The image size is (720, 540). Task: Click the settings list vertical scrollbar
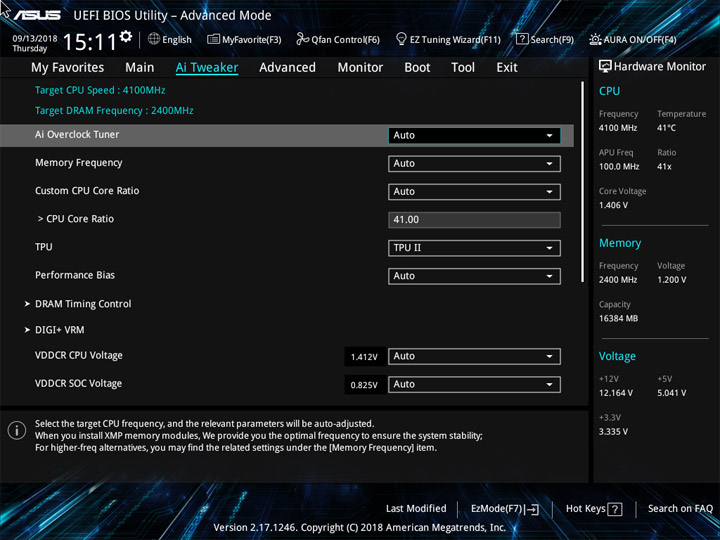click(582, 182)
